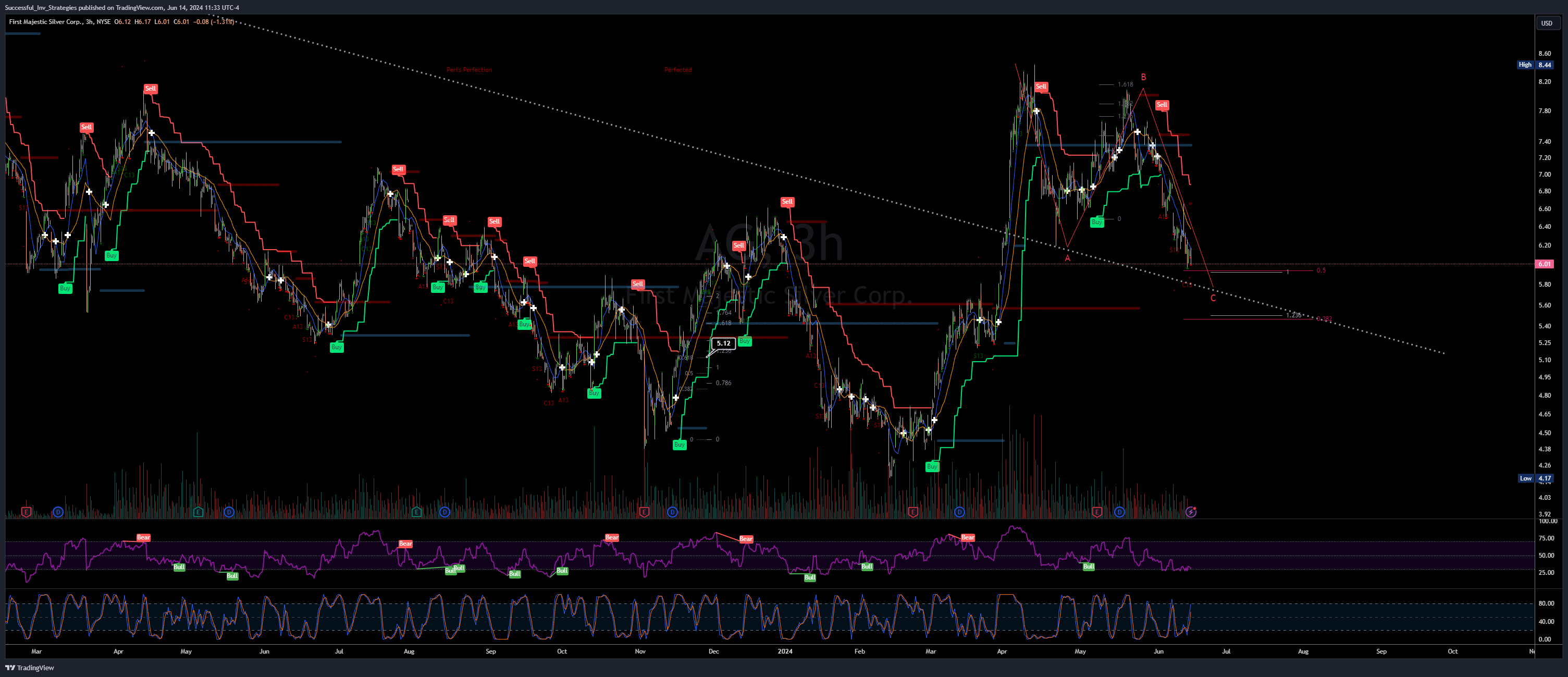The width and height of the screenshot is (1568, 677).
Task: Click the Bull label on RSI near May 2024
Action: (1089, 567)
